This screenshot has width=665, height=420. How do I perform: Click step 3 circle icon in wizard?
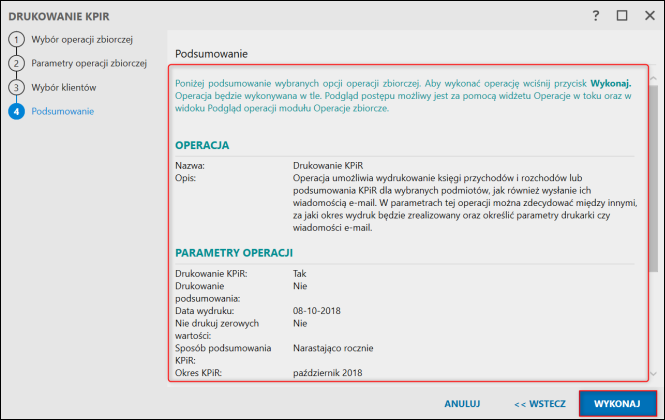16,87
